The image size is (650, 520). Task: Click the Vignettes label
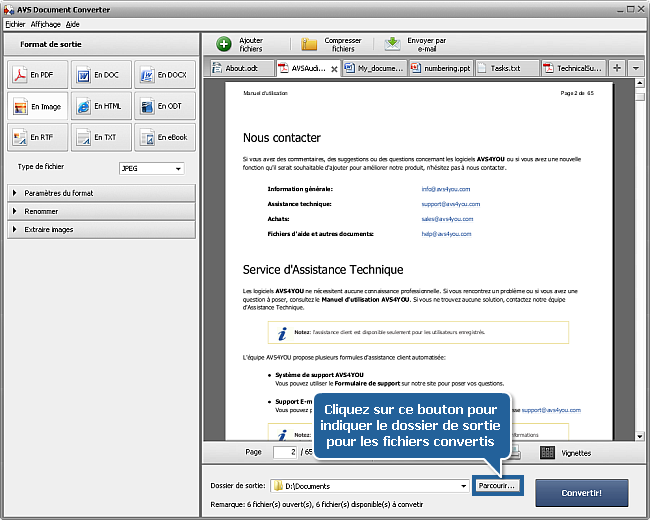[576, 453]
